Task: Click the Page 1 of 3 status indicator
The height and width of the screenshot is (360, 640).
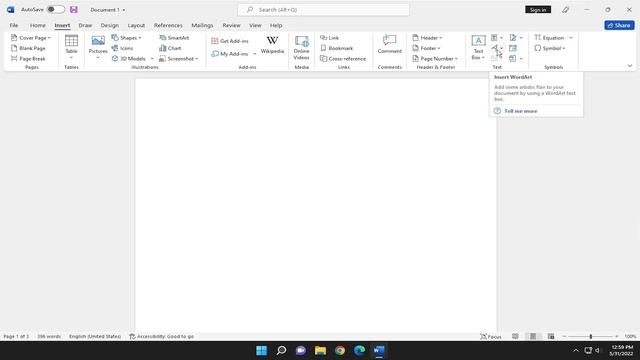Action: (x=16, y=336)
